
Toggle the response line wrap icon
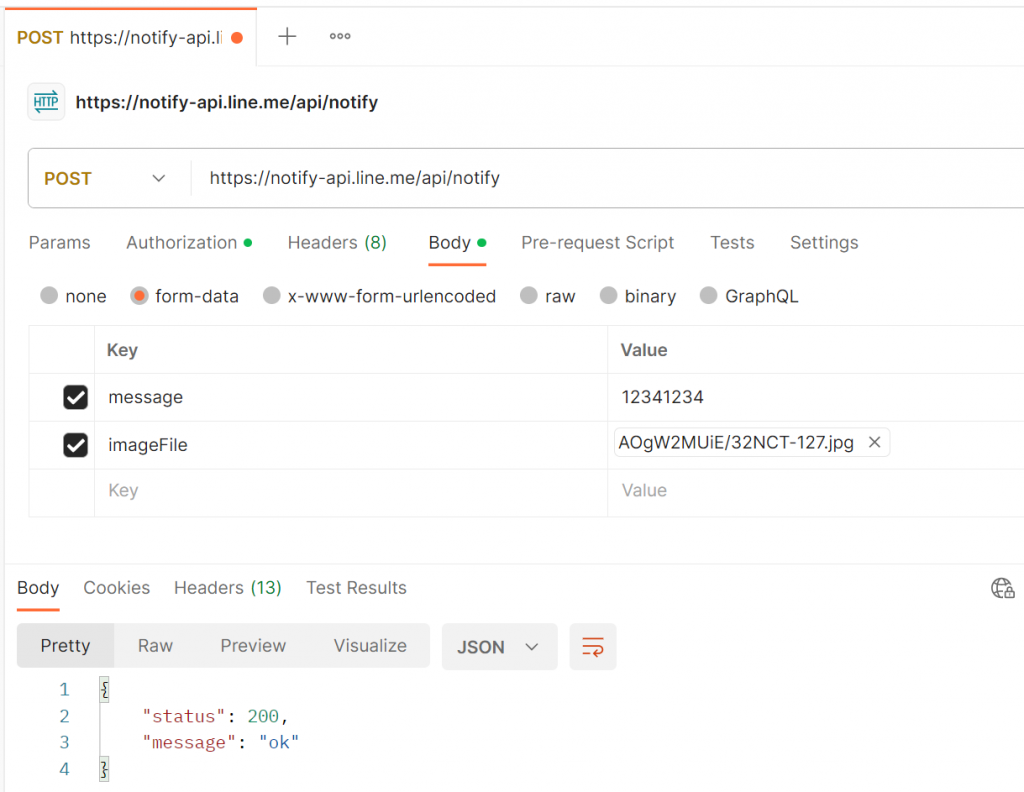pyautogui.click(x=593, y=647)
